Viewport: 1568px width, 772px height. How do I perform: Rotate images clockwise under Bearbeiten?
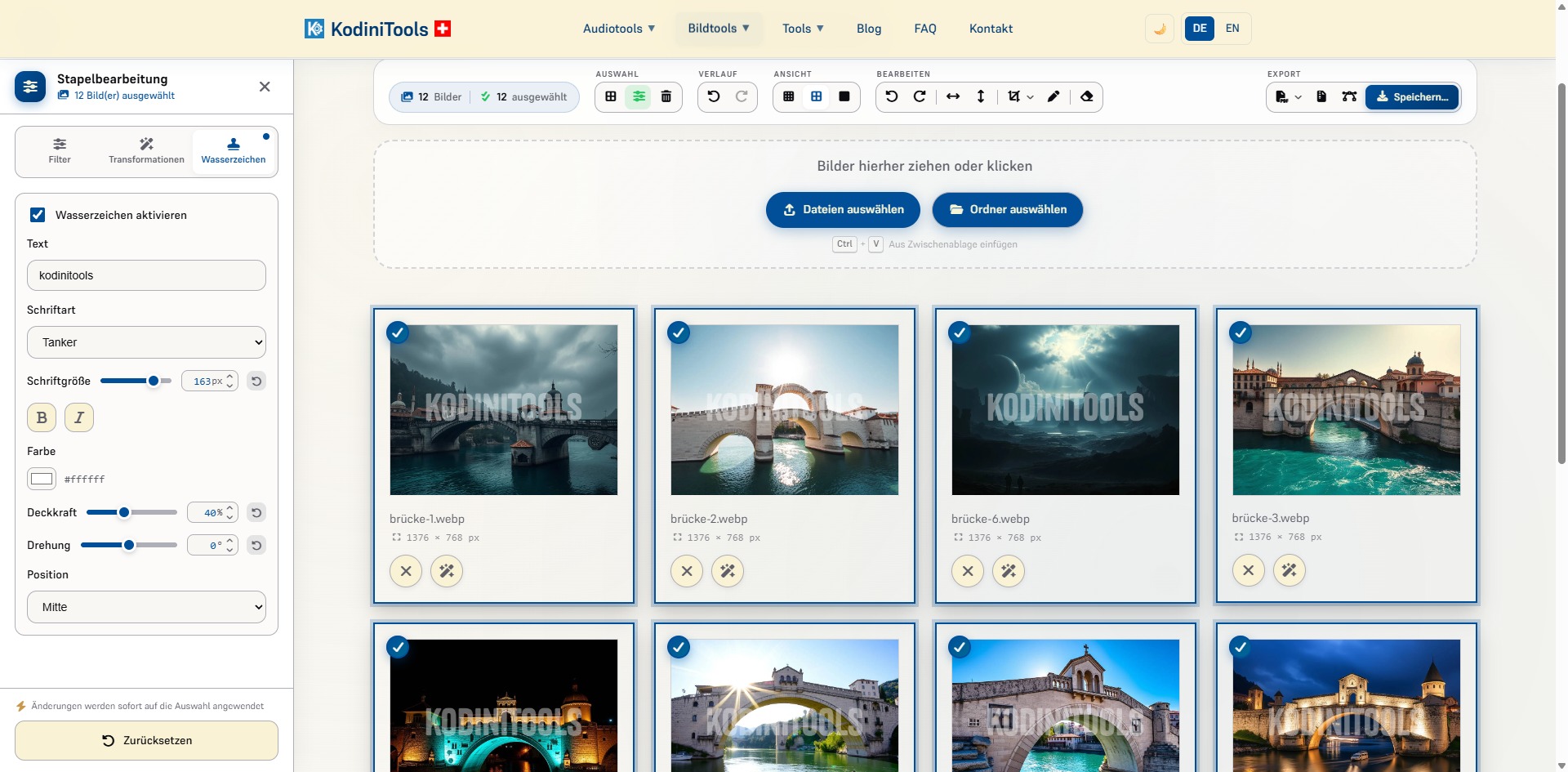pos(920,96)
